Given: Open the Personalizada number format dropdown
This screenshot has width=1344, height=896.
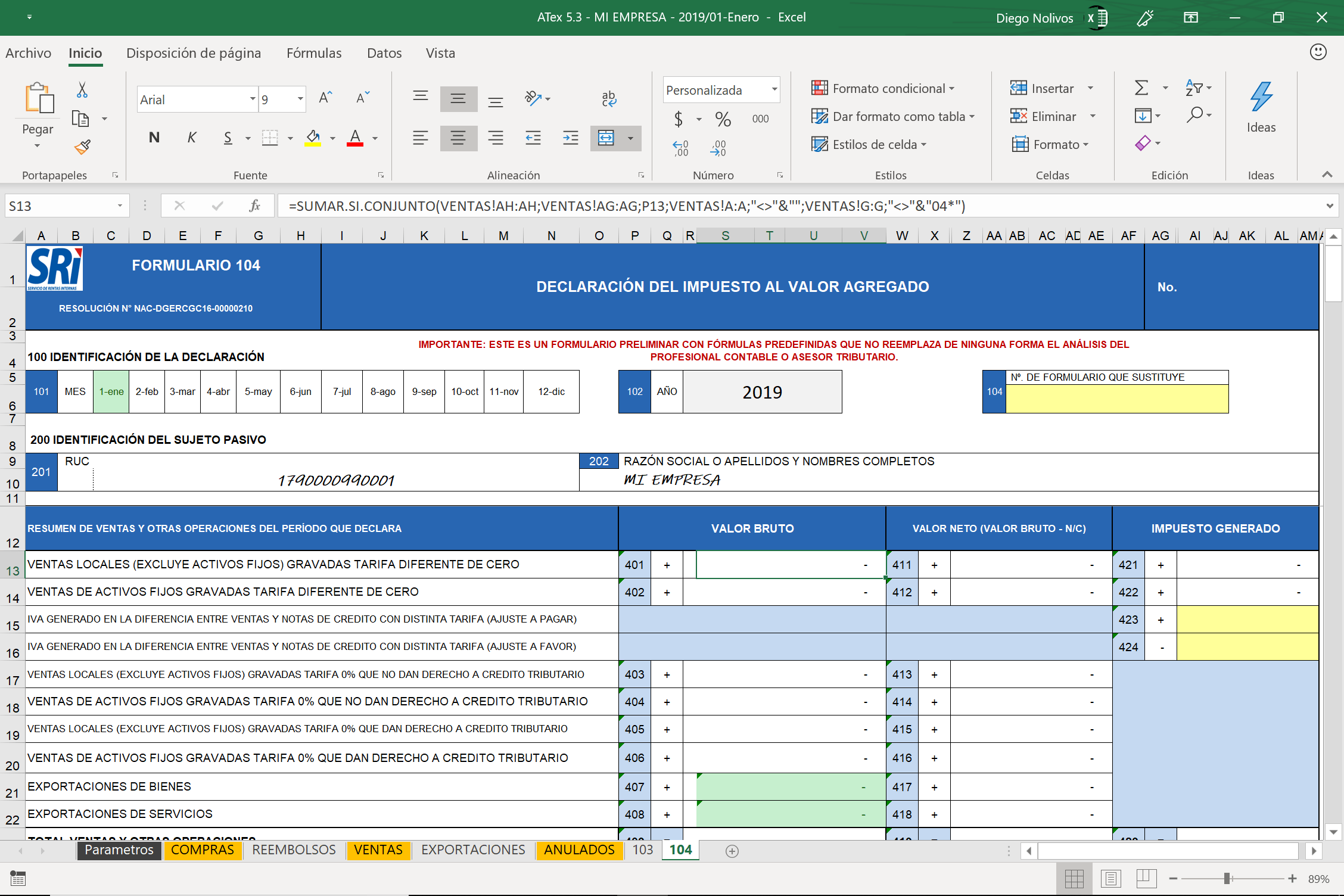Looking at the screenshot, I should (x=774, y=90).
